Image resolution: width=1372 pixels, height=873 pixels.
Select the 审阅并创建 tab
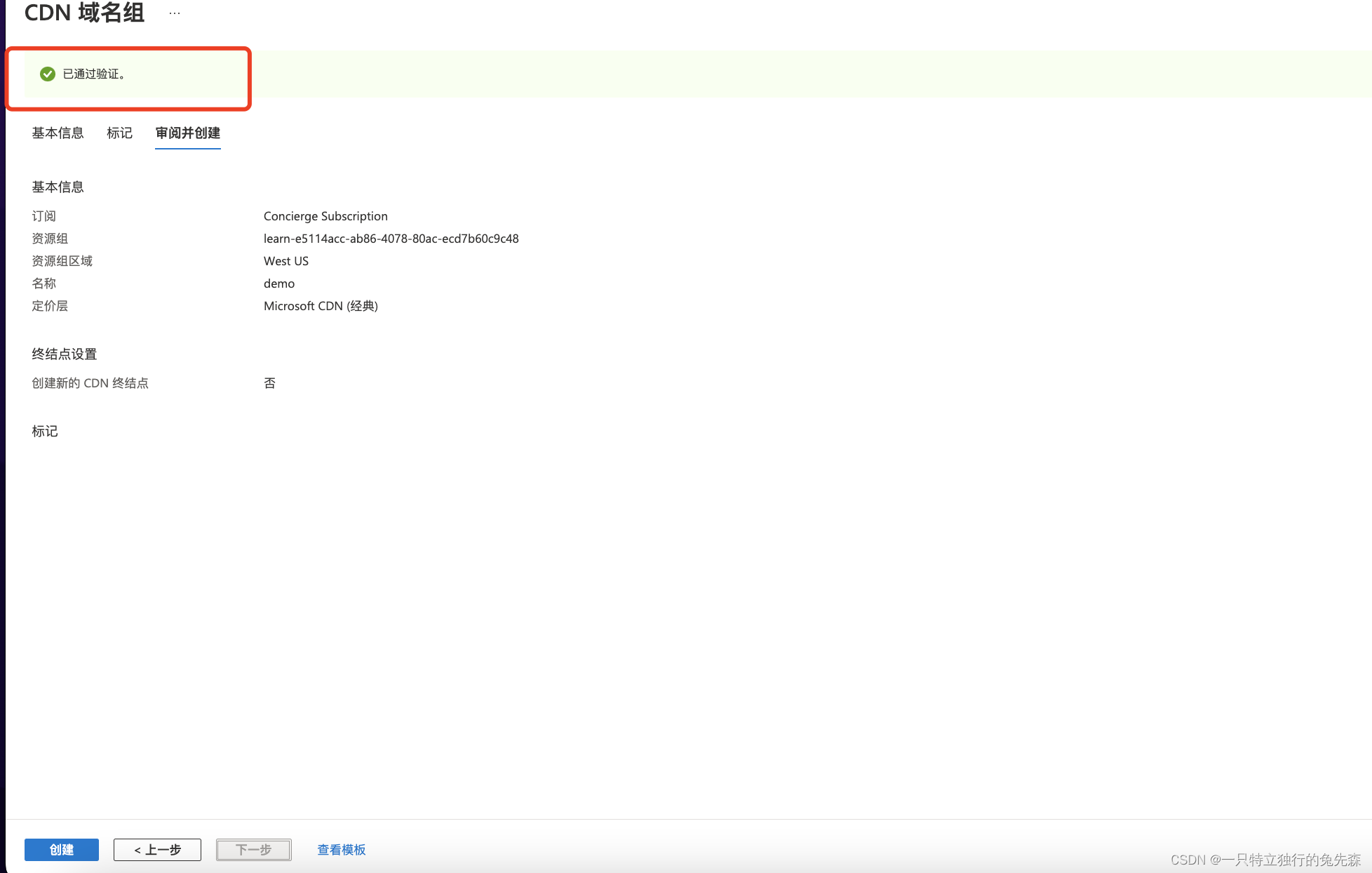tap(187, 133)
